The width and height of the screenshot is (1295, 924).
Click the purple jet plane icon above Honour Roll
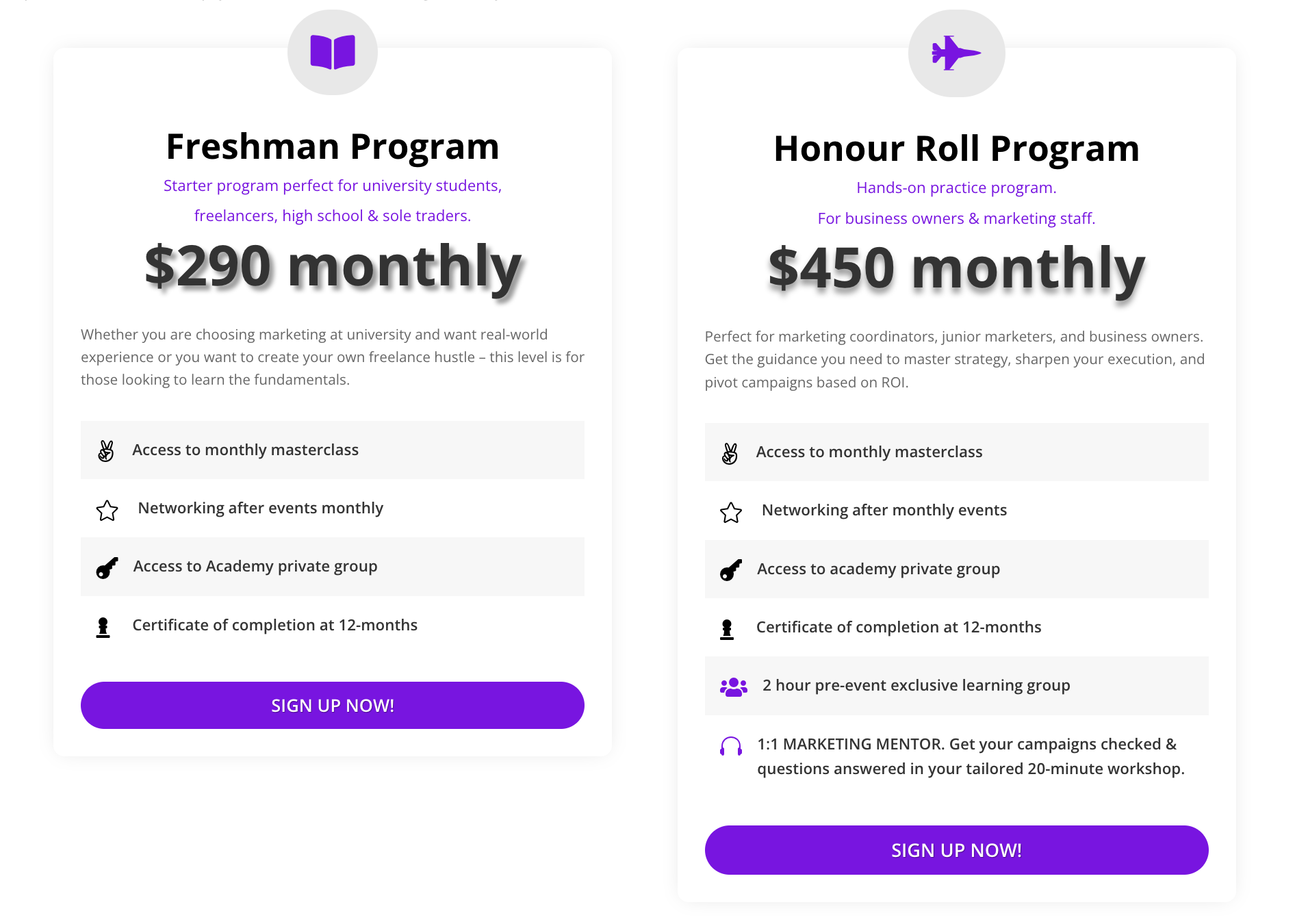tap(956, 53)
